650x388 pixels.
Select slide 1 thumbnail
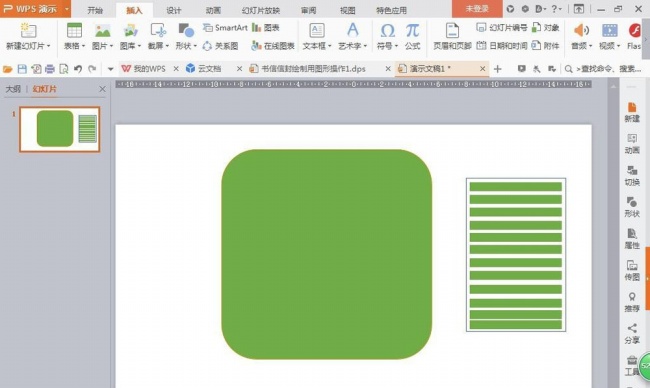coord(60,129)
